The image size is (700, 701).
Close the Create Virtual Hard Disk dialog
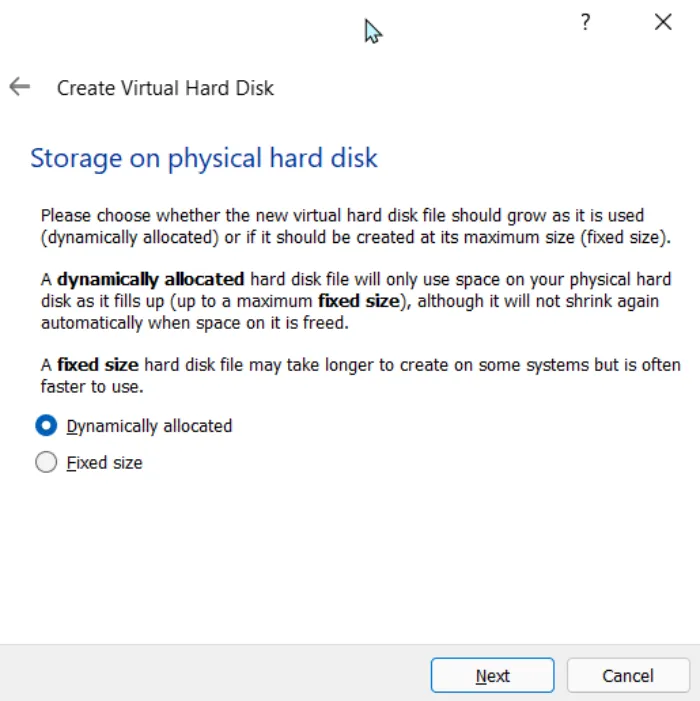pos(663,23)
